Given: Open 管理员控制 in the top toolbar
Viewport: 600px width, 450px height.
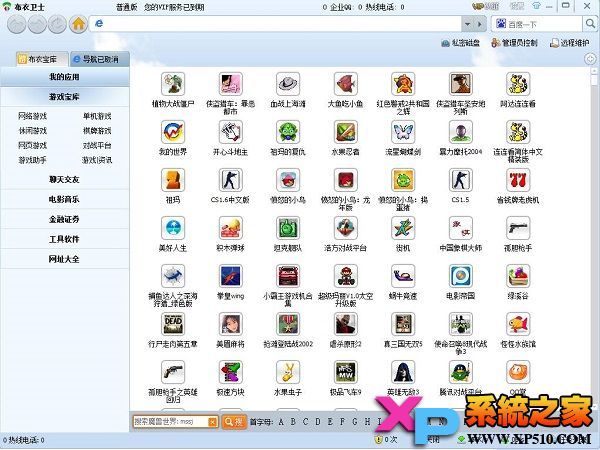Looking at the screenshot, I should pos(515,43).
